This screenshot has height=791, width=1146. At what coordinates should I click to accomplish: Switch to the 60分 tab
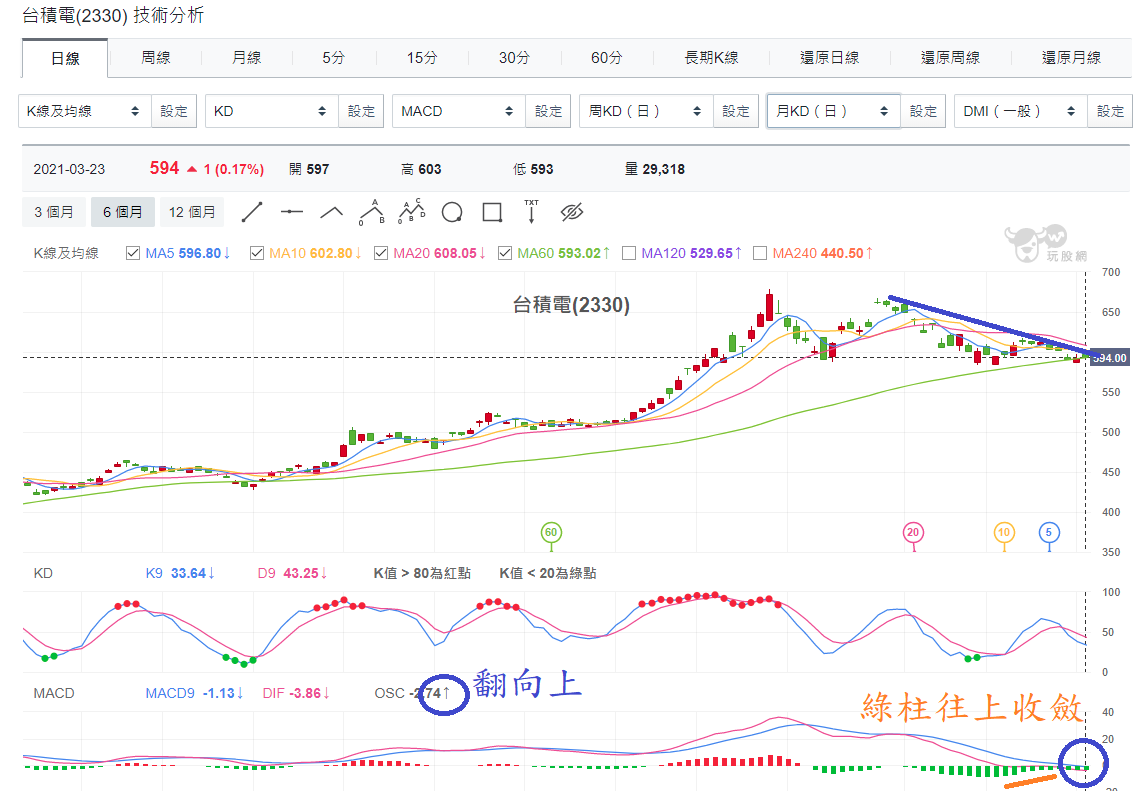(x=606, y=58)
